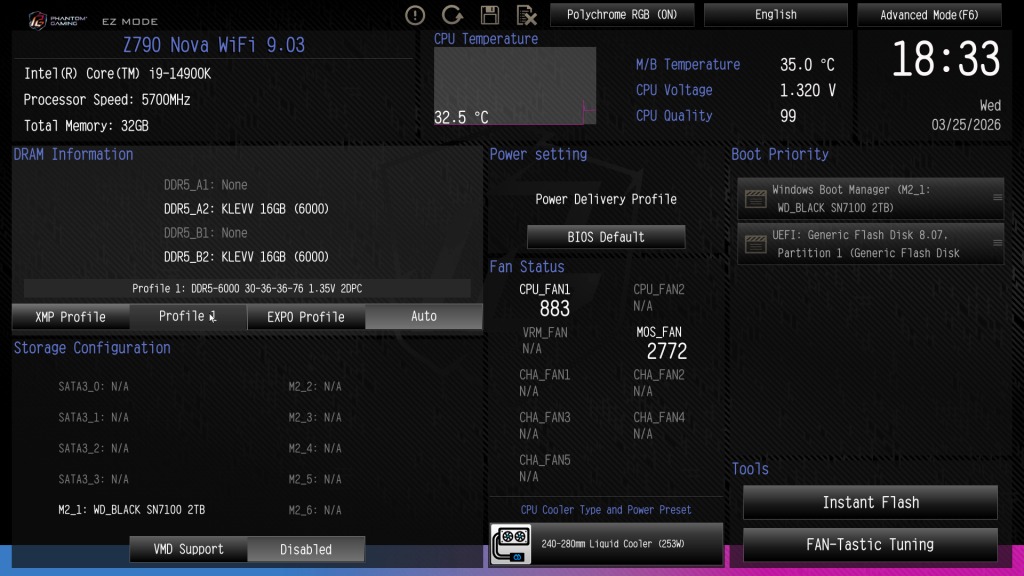Click M2_6: N/A entry

(x=315, y=510)
